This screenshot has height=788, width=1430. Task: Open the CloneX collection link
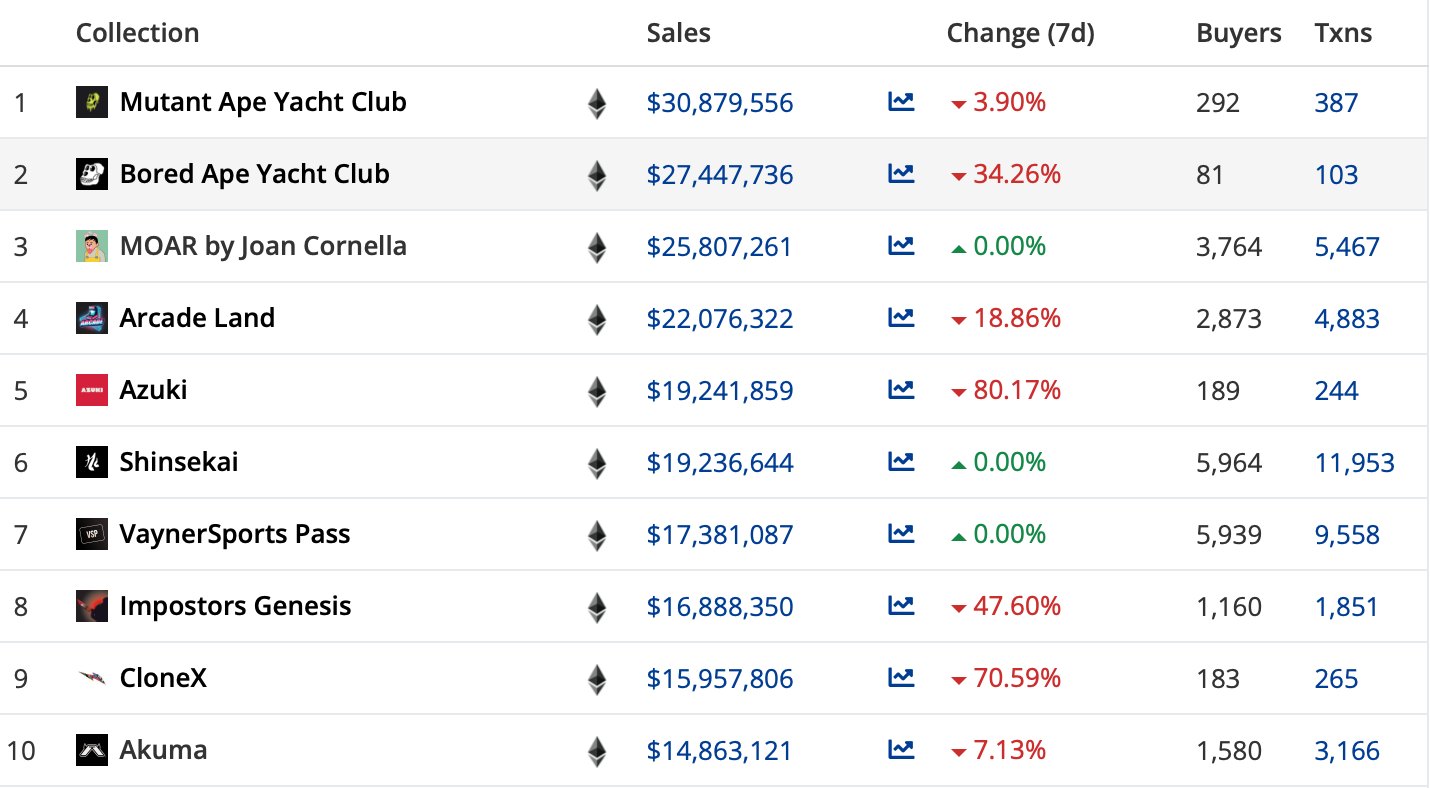(x=164, y=678)
